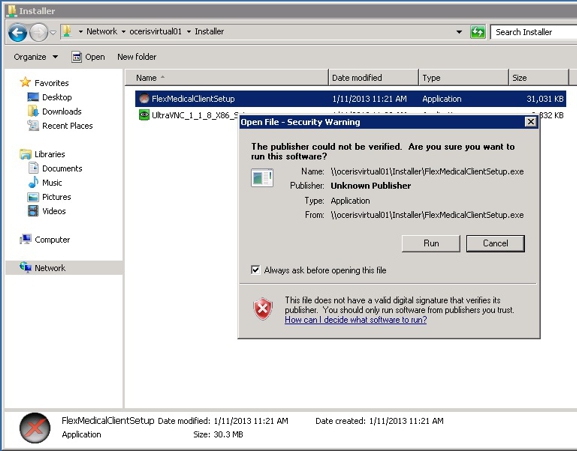Screen dimensions: 577x451
Task: Open Favorites in the navigation pane
Action: 52,83
